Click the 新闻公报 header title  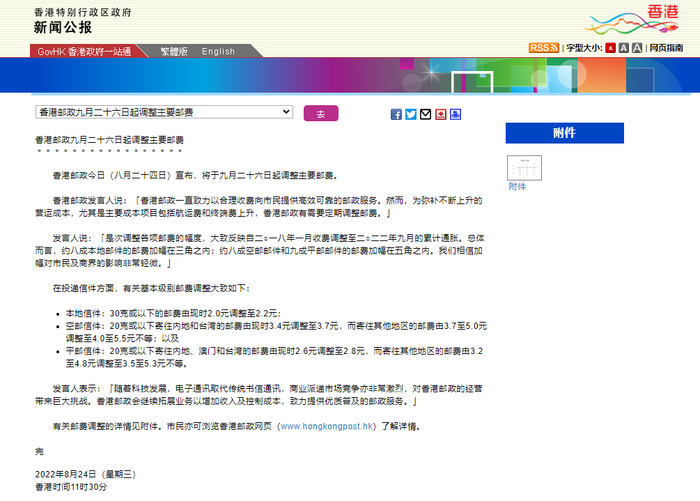(63, 28)
